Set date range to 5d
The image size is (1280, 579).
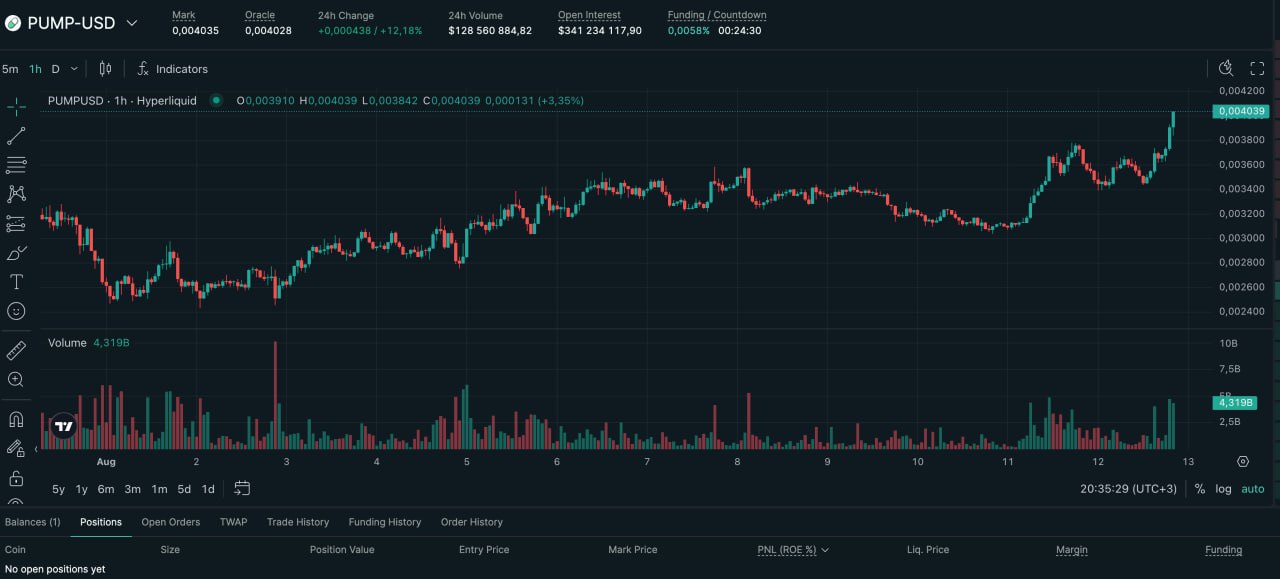click(184, 489)
